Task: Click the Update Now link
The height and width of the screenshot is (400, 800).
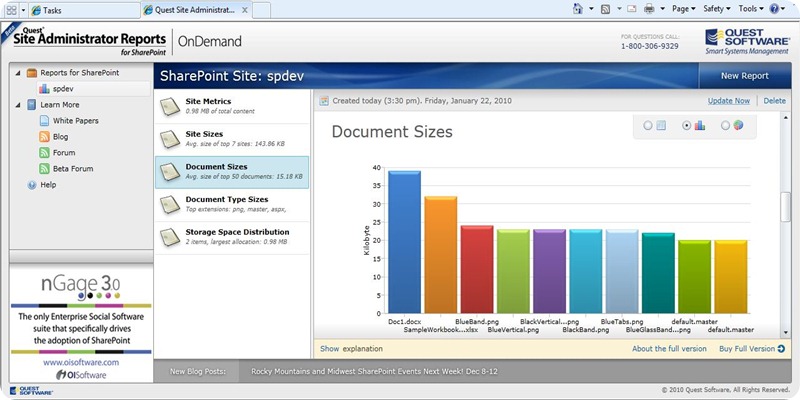Action: (728, 101)
